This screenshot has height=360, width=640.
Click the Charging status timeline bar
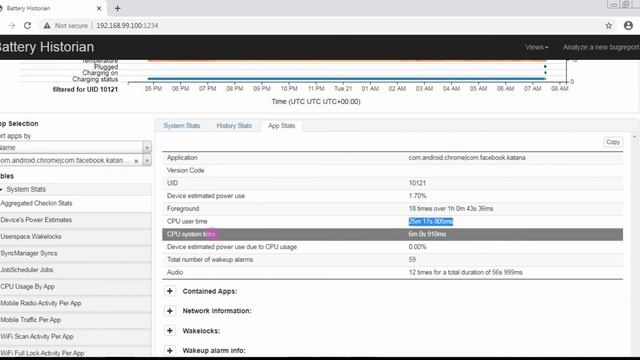point(347,78)
